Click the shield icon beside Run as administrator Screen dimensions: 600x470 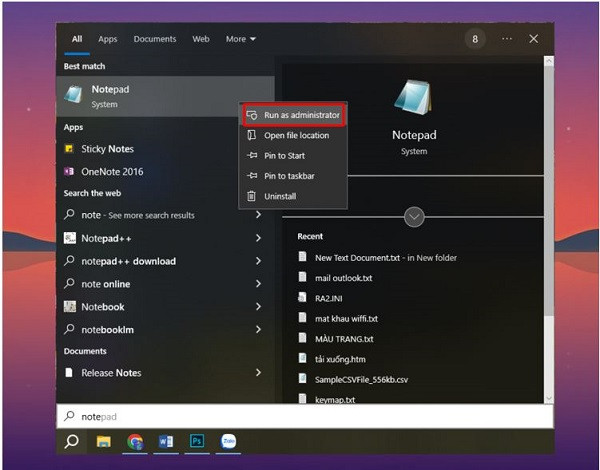click(x=252, y=115)
